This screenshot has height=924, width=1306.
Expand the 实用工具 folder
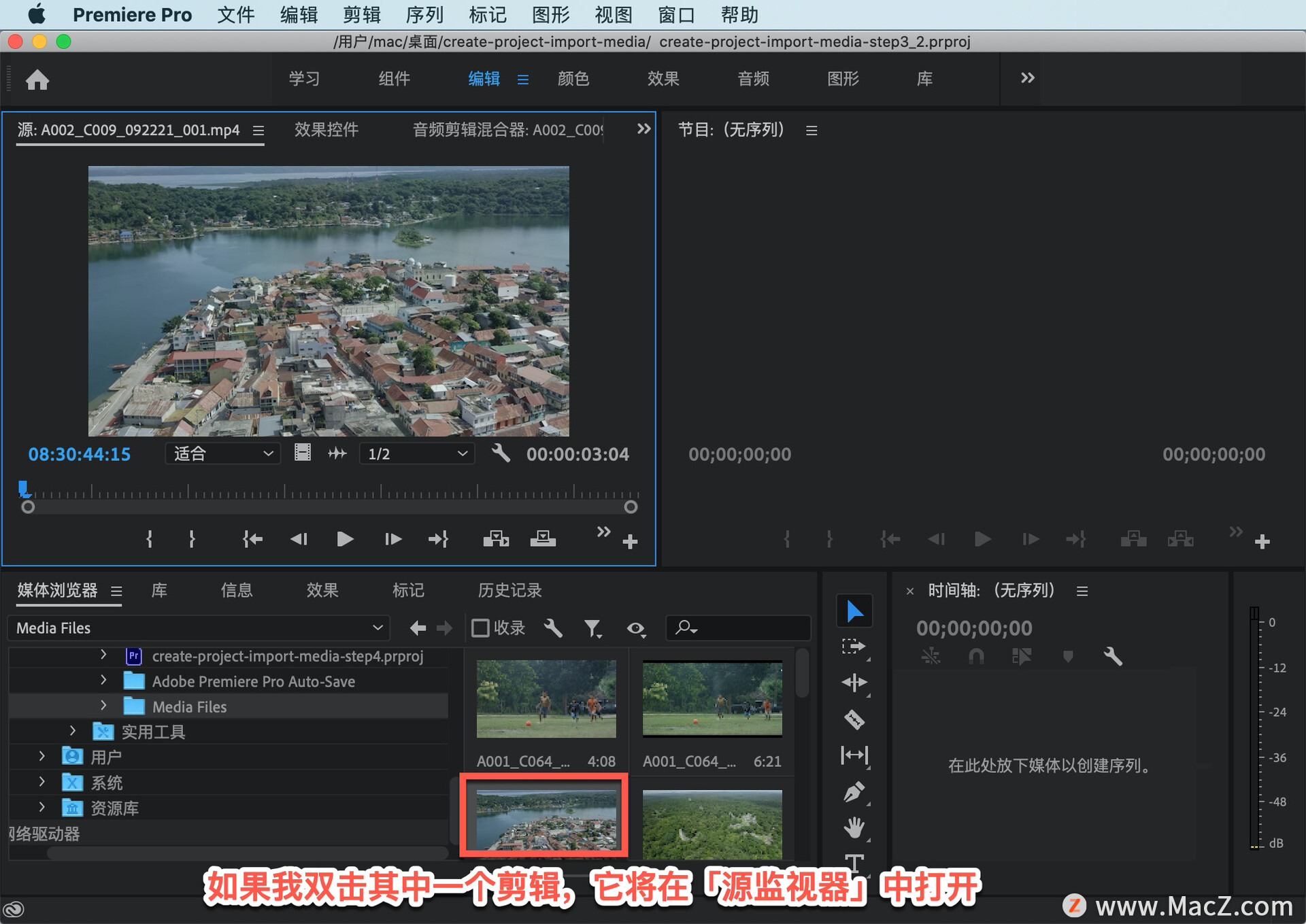point(73,730)
